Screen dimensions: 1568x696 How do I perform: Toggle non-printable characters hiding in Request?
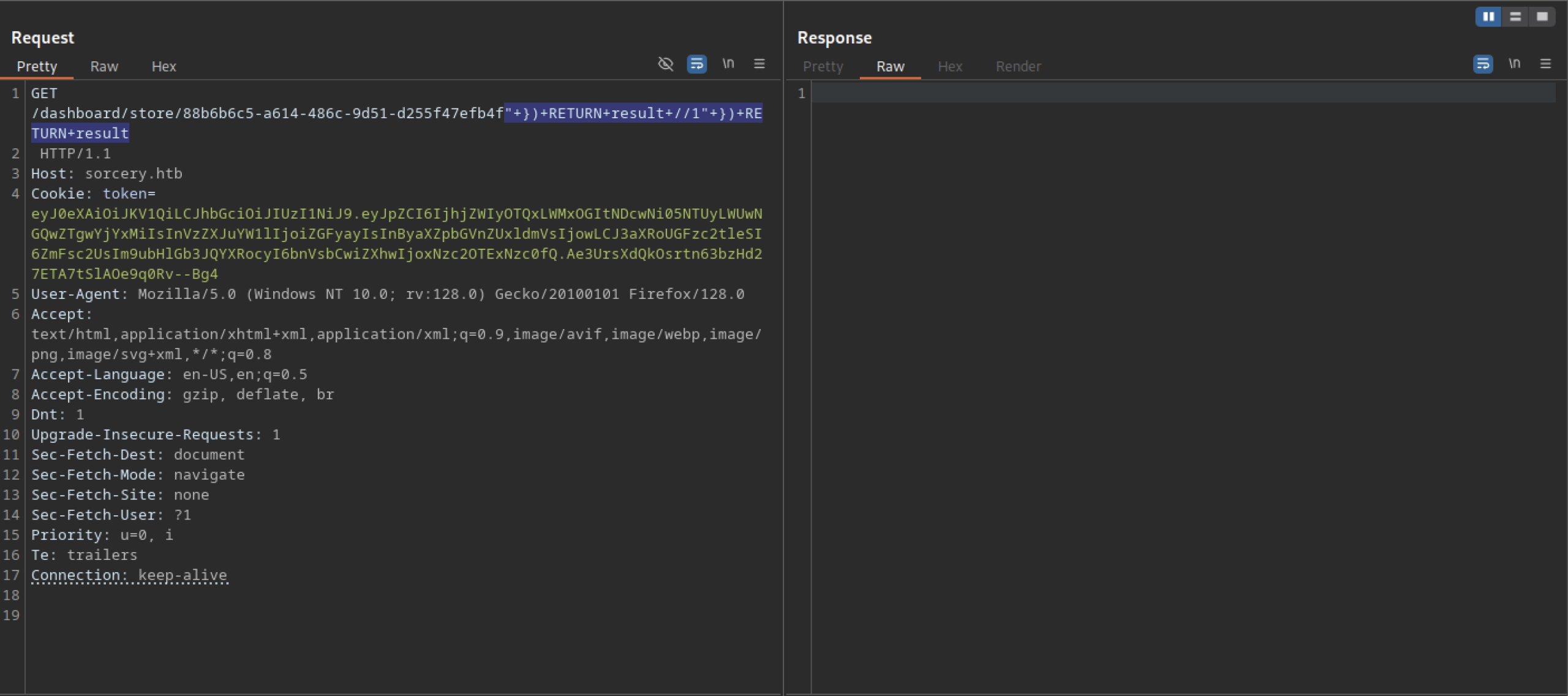[x=665, y=64]
